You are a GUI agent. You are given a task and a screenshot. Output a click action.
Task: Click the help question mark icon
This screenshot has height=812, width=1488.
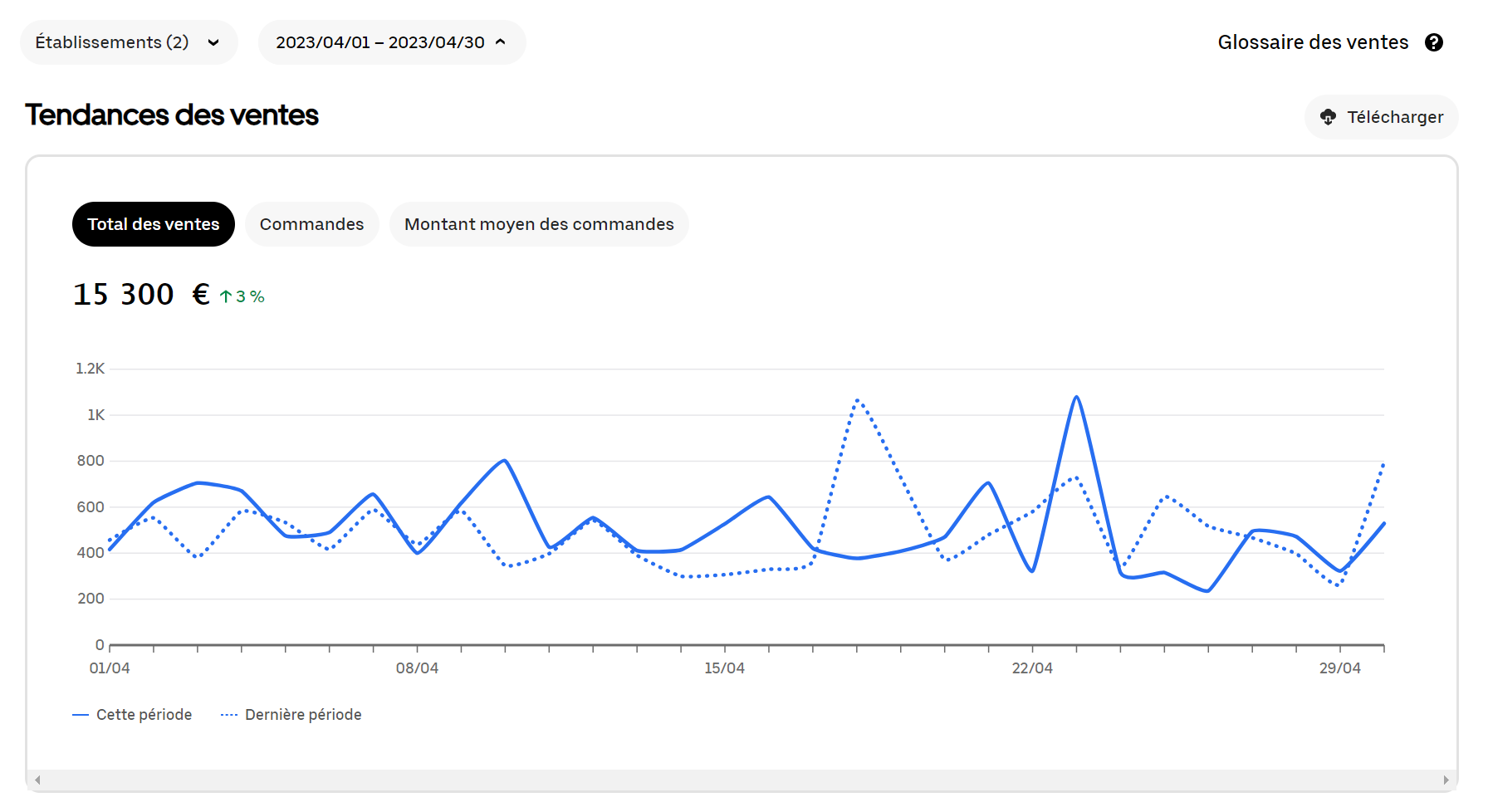click(x=1433, y=42)
